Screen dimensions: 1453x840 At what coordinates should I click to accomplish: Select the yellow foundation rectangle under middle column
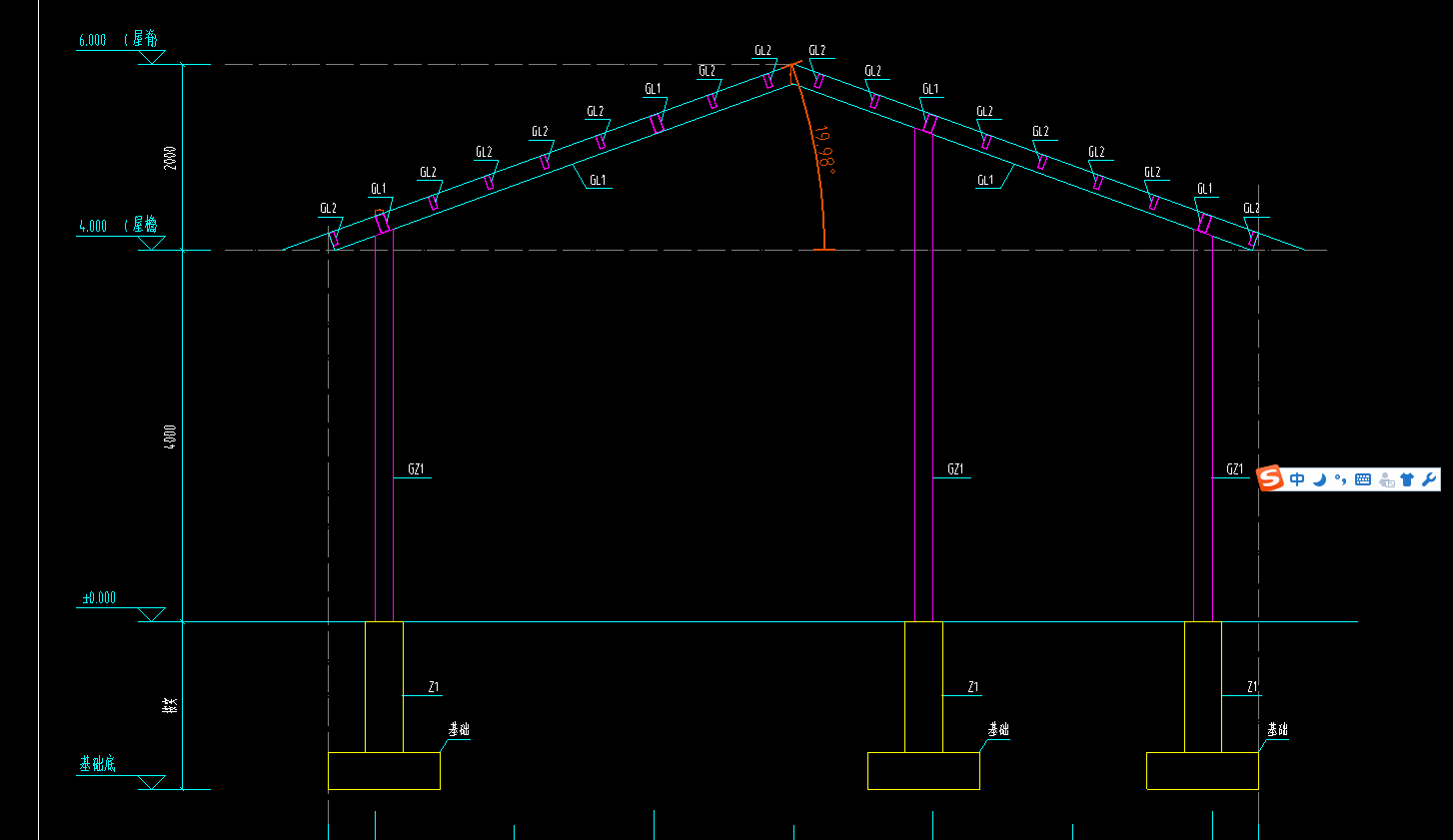[923, 771]
